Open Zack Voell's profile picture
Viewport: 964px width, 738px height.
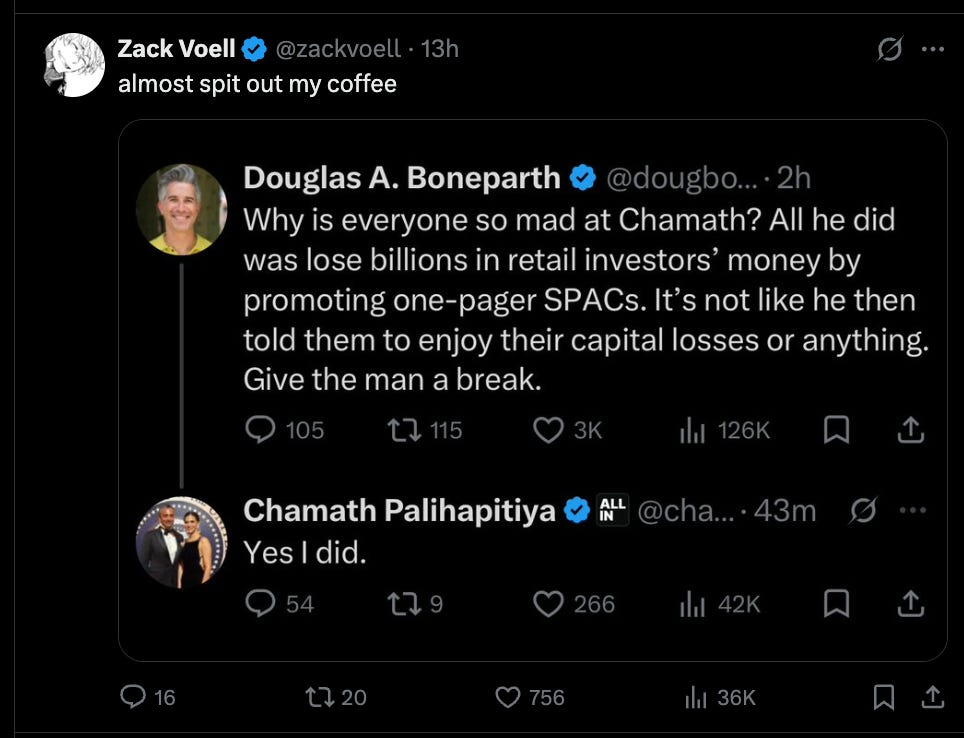(75, 64)
